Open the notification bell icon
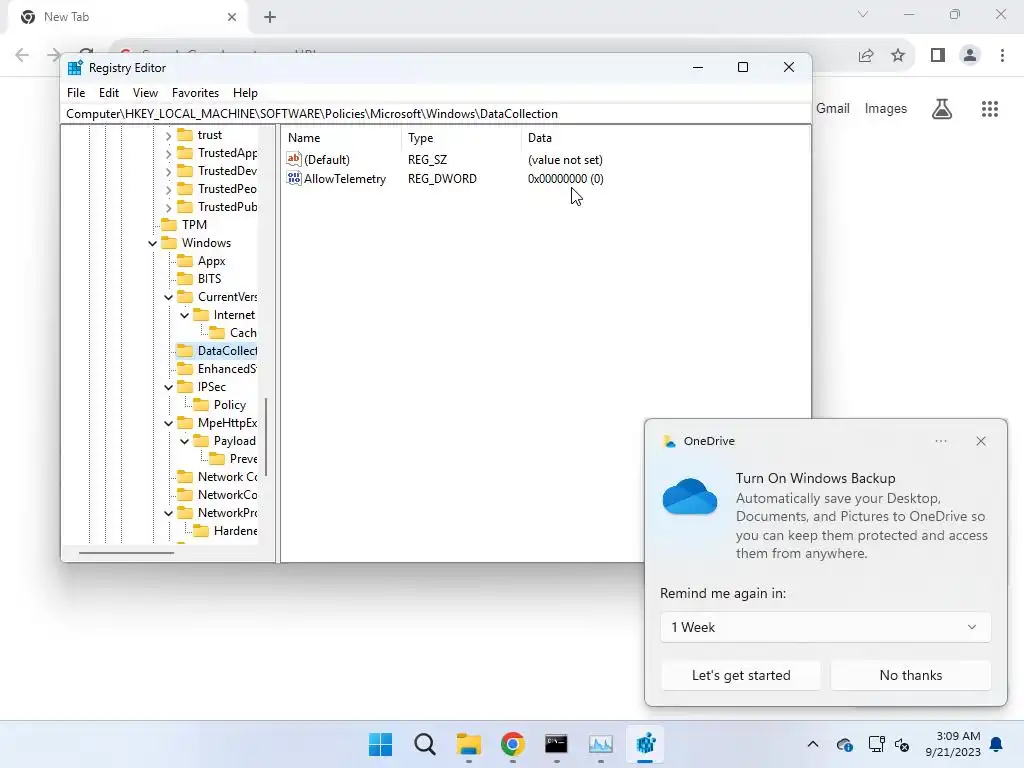This screenshot has height=768, width=1024. click(997, 744)
